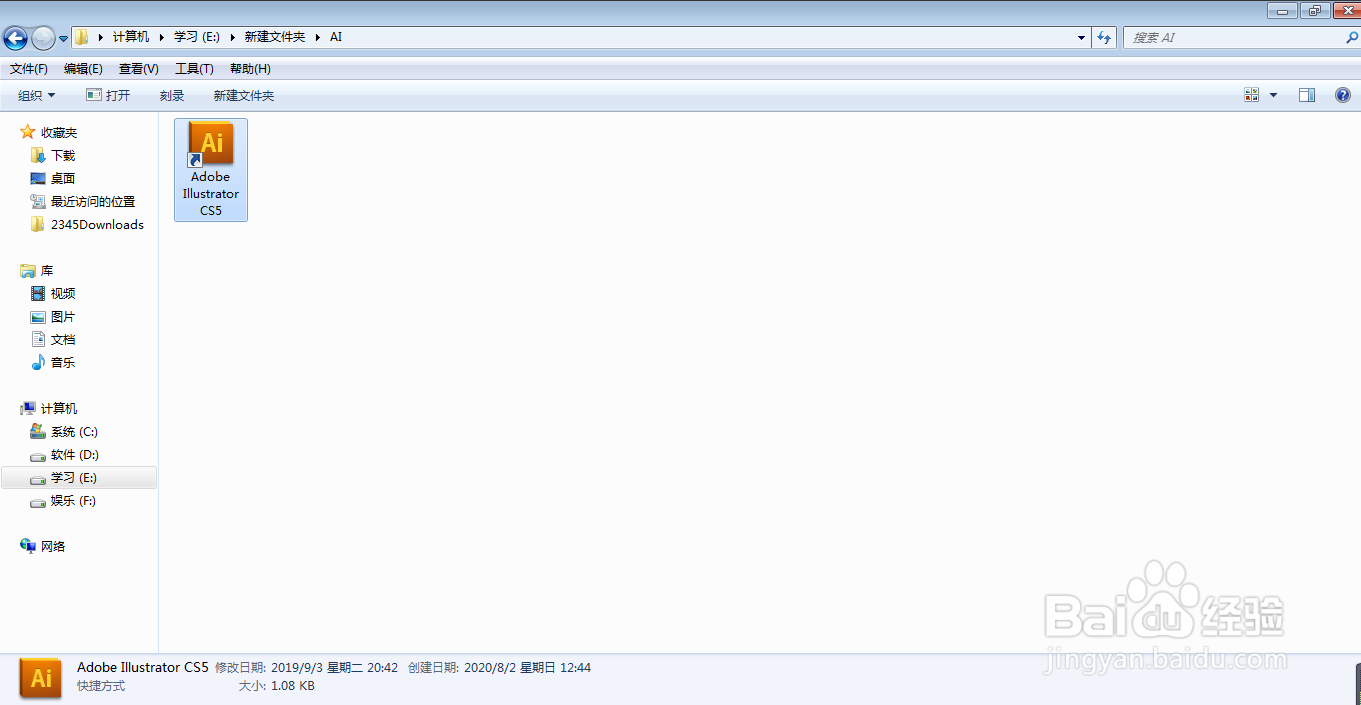Click the 刻录 toolbar button
Viewport: 1361px width, 705px height.
pos(172,96)
